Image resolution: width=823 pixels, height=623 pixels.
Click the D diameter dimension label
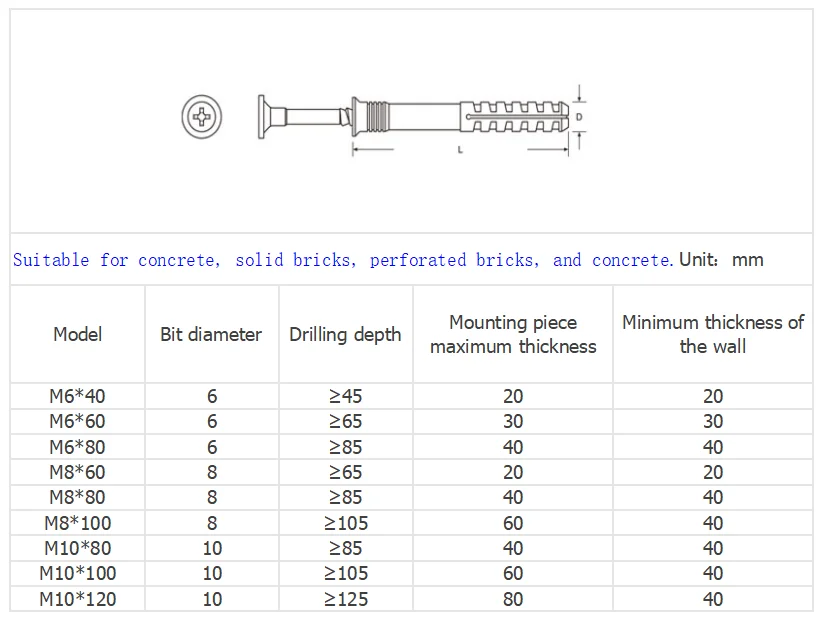tap(580, 116)
